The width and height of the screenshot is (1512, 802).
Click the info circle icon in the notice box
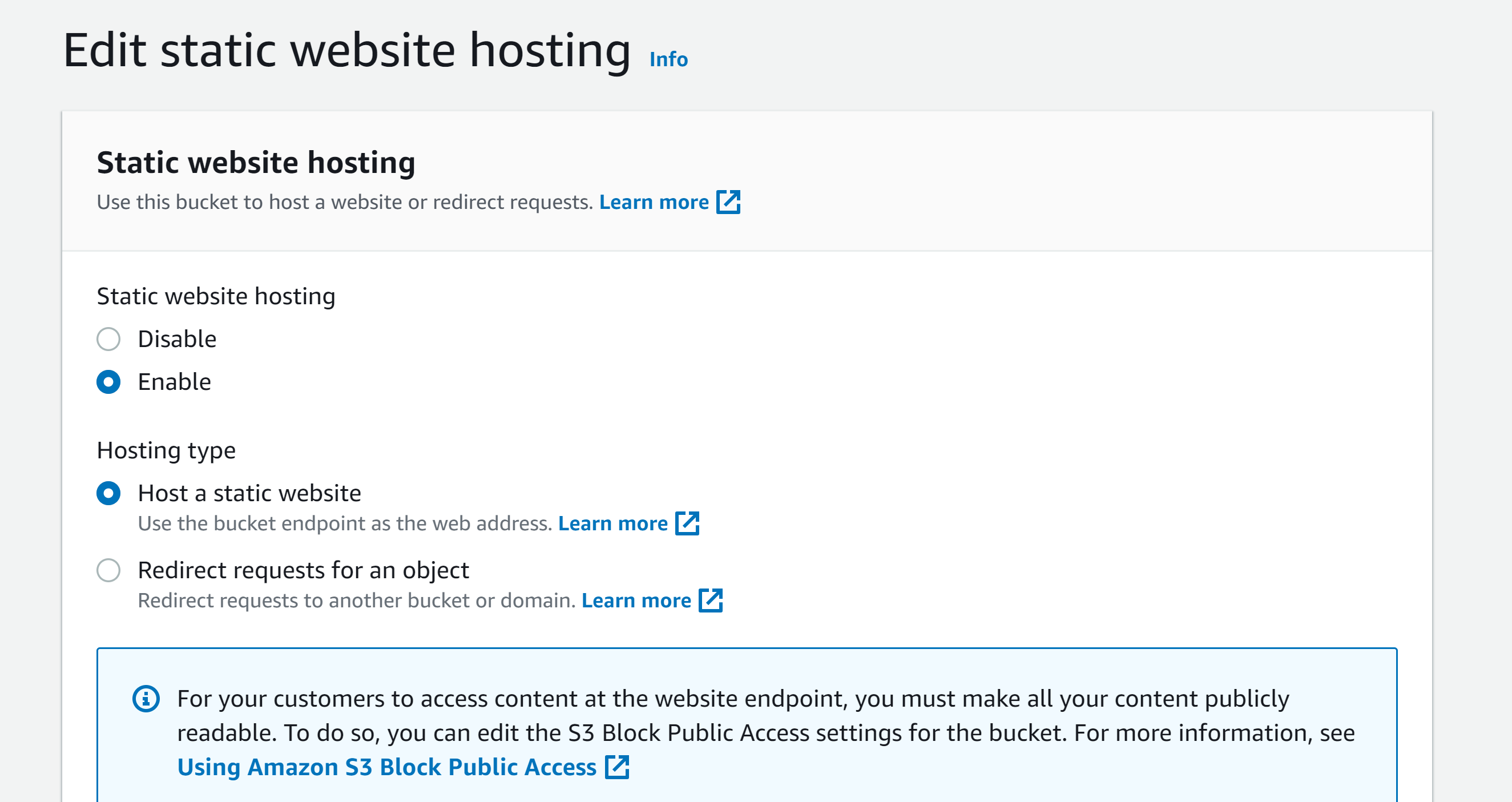point(146,699)
